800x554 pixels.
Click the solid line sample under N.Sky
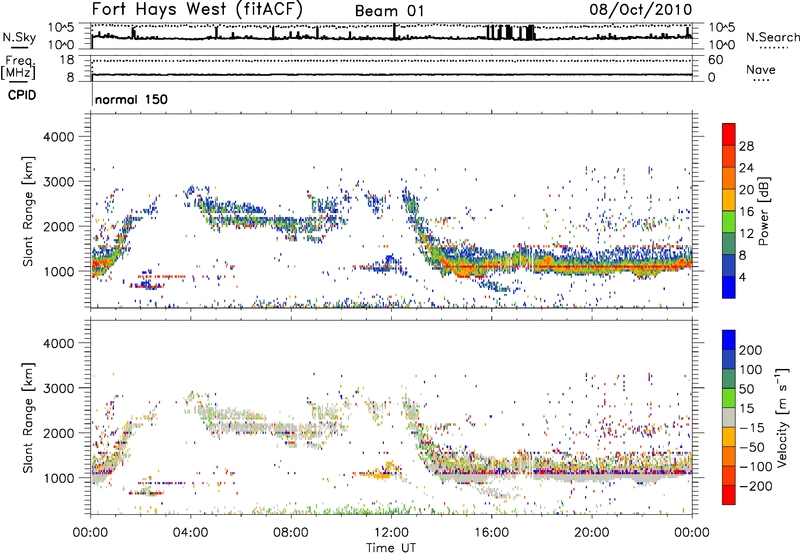pos(19,47)
